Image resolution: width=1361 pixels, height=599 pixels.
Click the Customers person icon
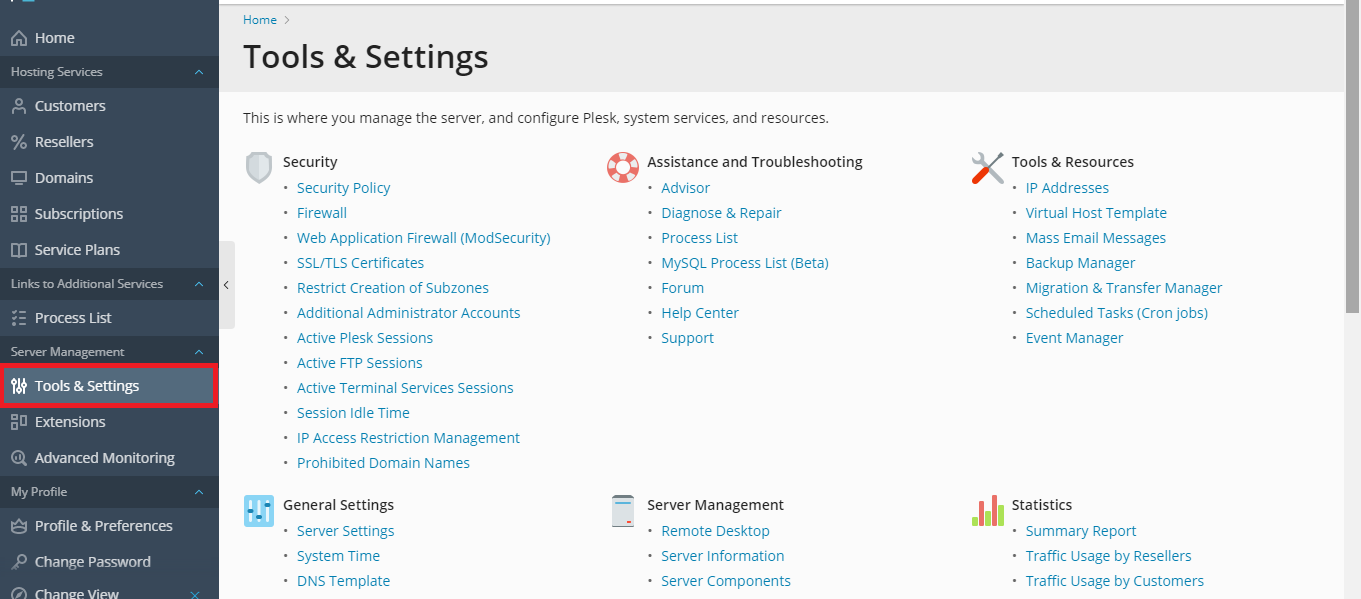point(18,106)
